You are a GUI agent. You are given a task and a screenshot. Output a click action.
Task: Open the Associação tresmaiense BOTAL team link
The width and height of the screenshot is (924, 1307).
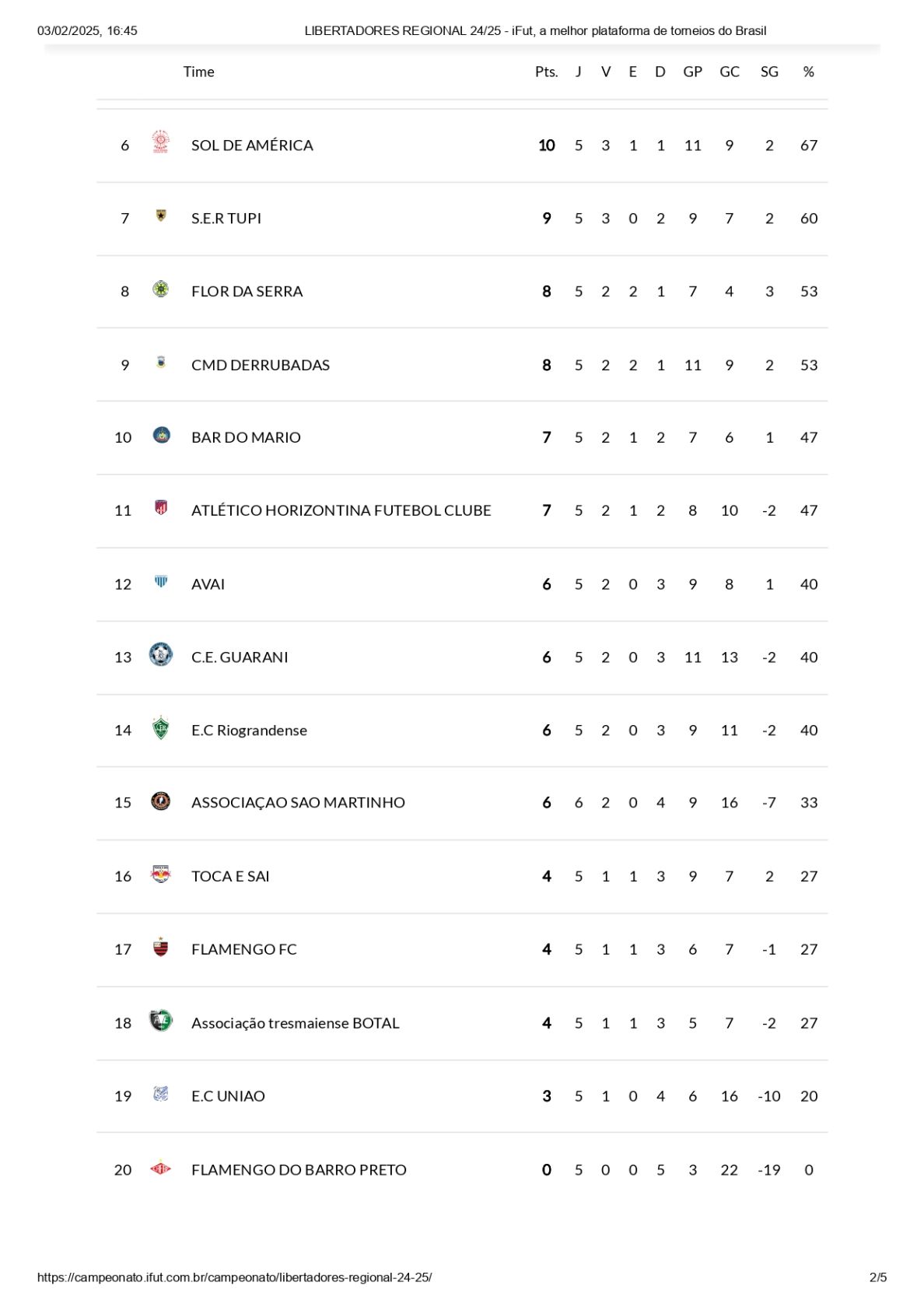point(296,1023)
